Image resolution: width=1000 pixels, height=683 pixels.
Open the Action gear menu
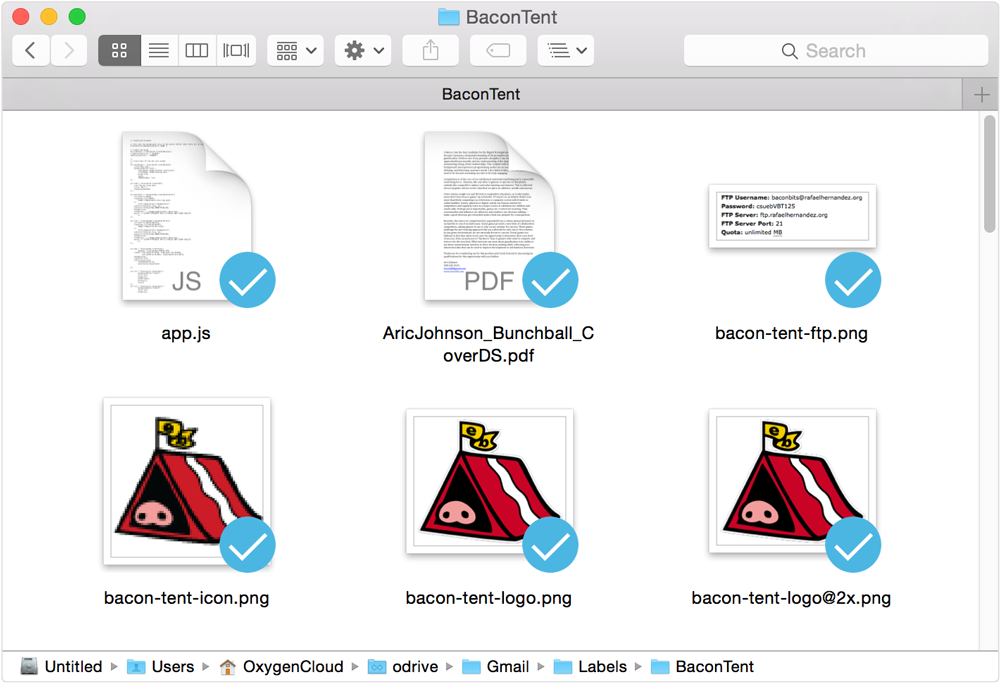tap(364, 50)
